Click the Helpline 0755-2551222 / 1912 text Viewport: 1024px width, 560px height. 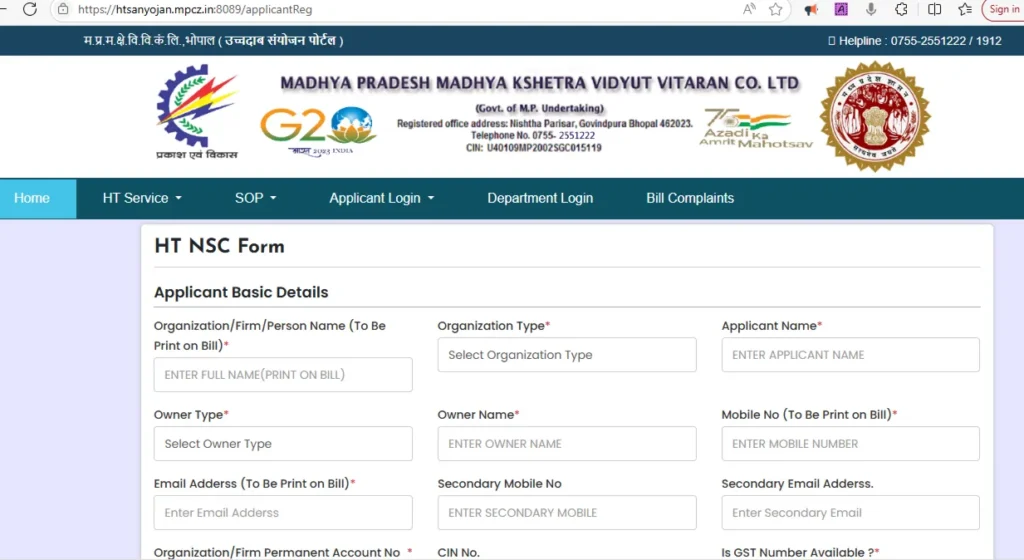[914, 40]
